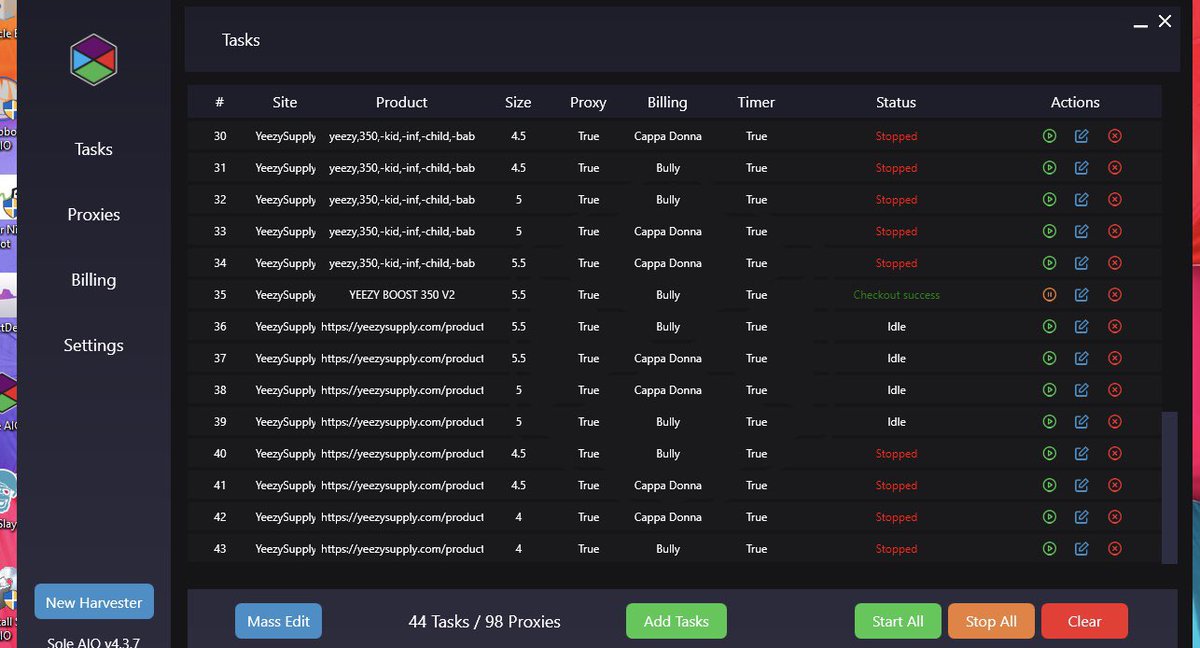Viewport: 1200px width, 648px height.
Task: Open the Proxies section in sidebar
Action: point(94,215)
